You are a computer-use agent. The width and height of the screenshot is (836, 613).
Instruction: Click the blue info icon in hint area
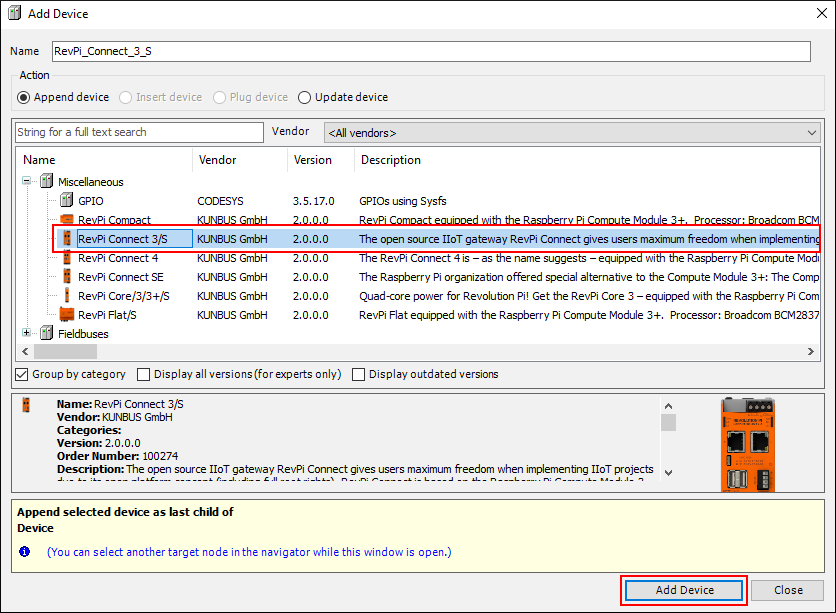pos(25,552)
